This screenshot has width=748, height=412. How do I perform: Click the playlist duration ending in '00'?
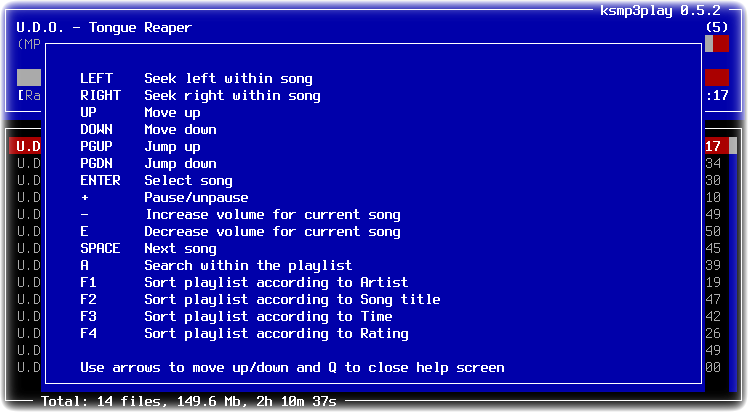(713, 367)
